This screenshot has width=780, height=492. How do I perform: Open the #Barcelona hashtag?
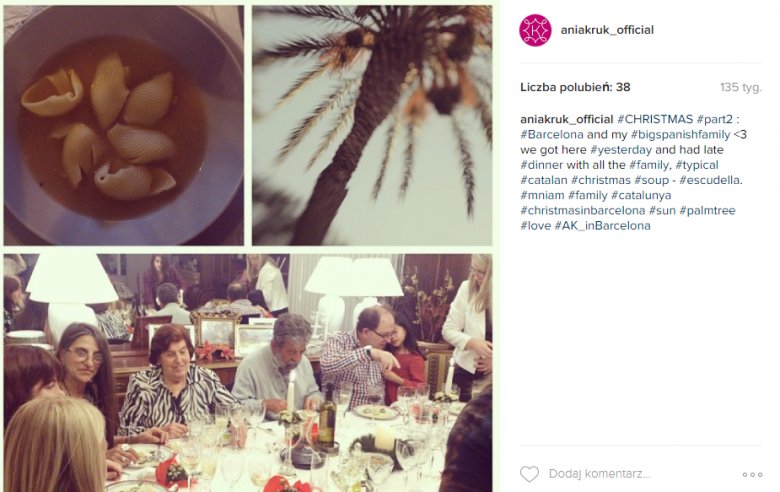pyautogui.click(x=552, y=135)
